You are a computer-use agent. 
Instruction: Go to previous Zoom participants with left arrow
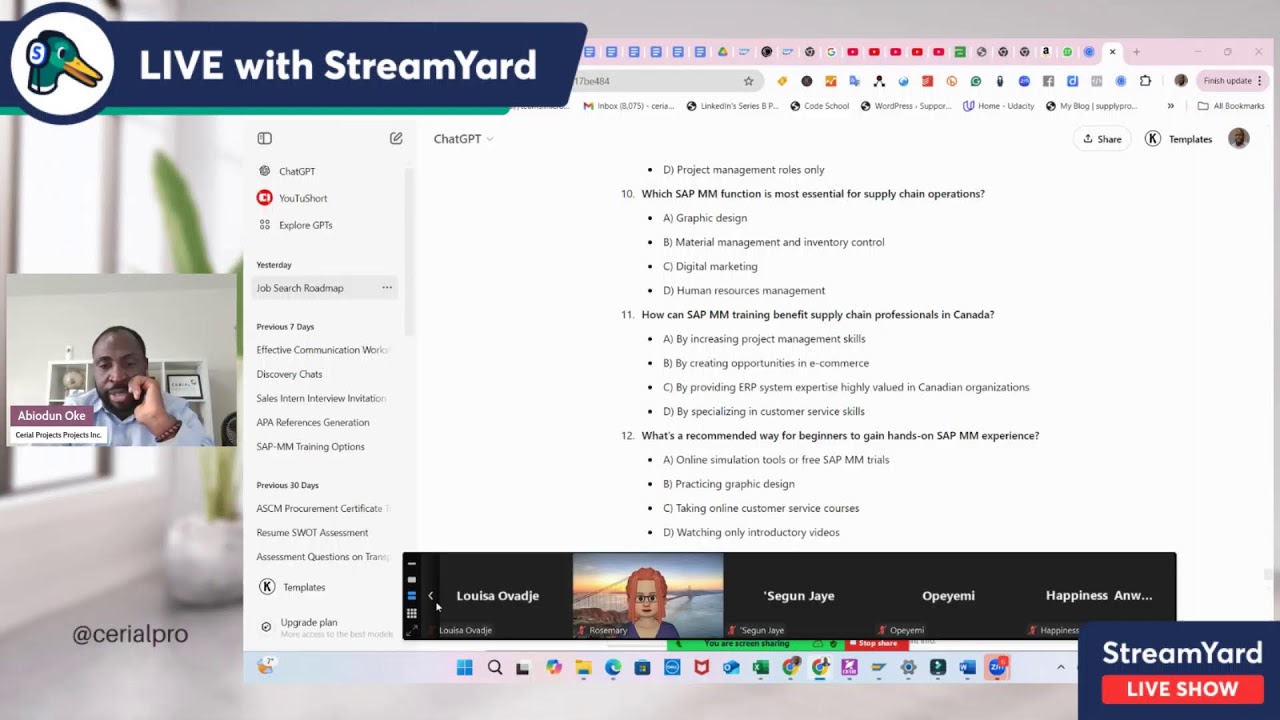(431, 596)
